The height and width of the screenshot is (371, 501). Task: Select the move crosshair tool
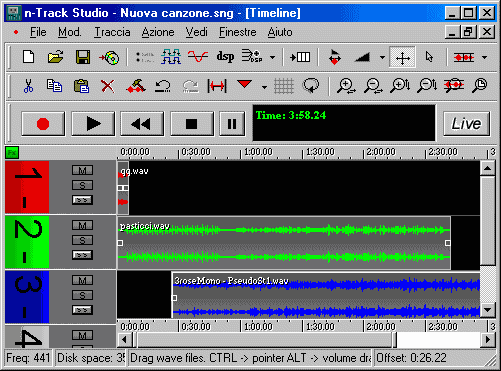click(402, 57)
